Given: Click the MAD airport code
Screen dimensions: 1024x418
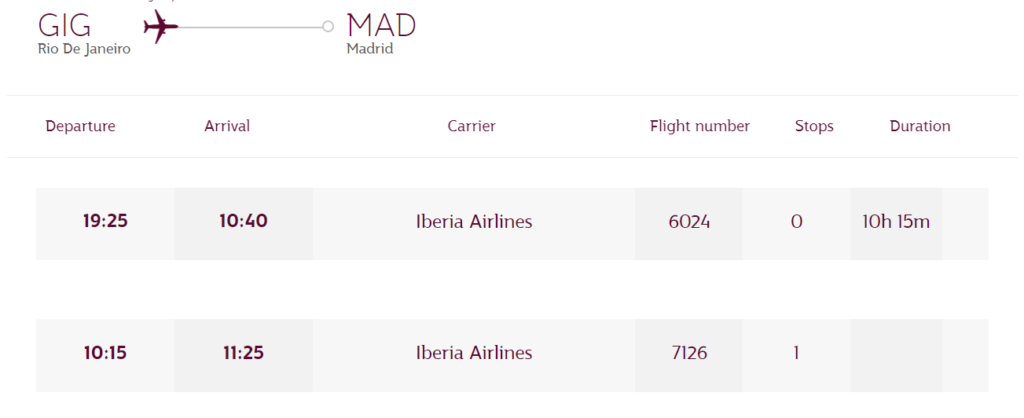Looking at the screenshot, I should (x=381, y=25).
